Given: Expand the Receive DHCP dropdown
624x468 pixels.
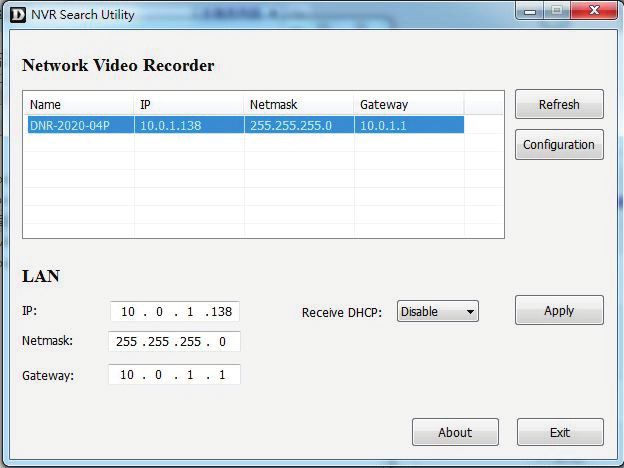Looking at the screenshot, I should (x=438, y=311).
